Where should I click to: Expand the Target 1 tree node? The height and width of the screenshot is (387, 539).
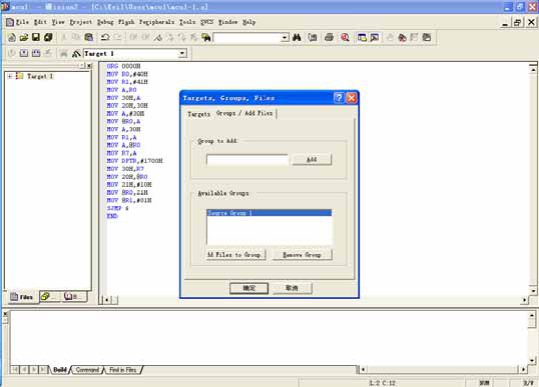tap(10, 76)
